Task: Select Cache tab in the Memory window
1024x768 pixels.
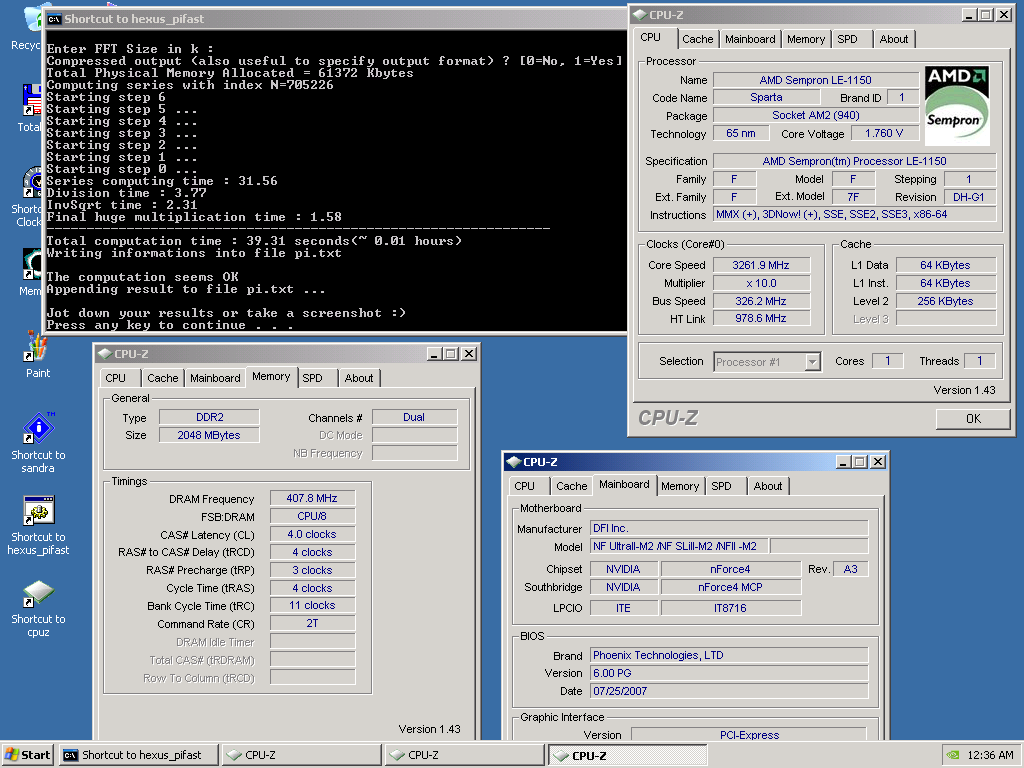Action: [163, 378]
